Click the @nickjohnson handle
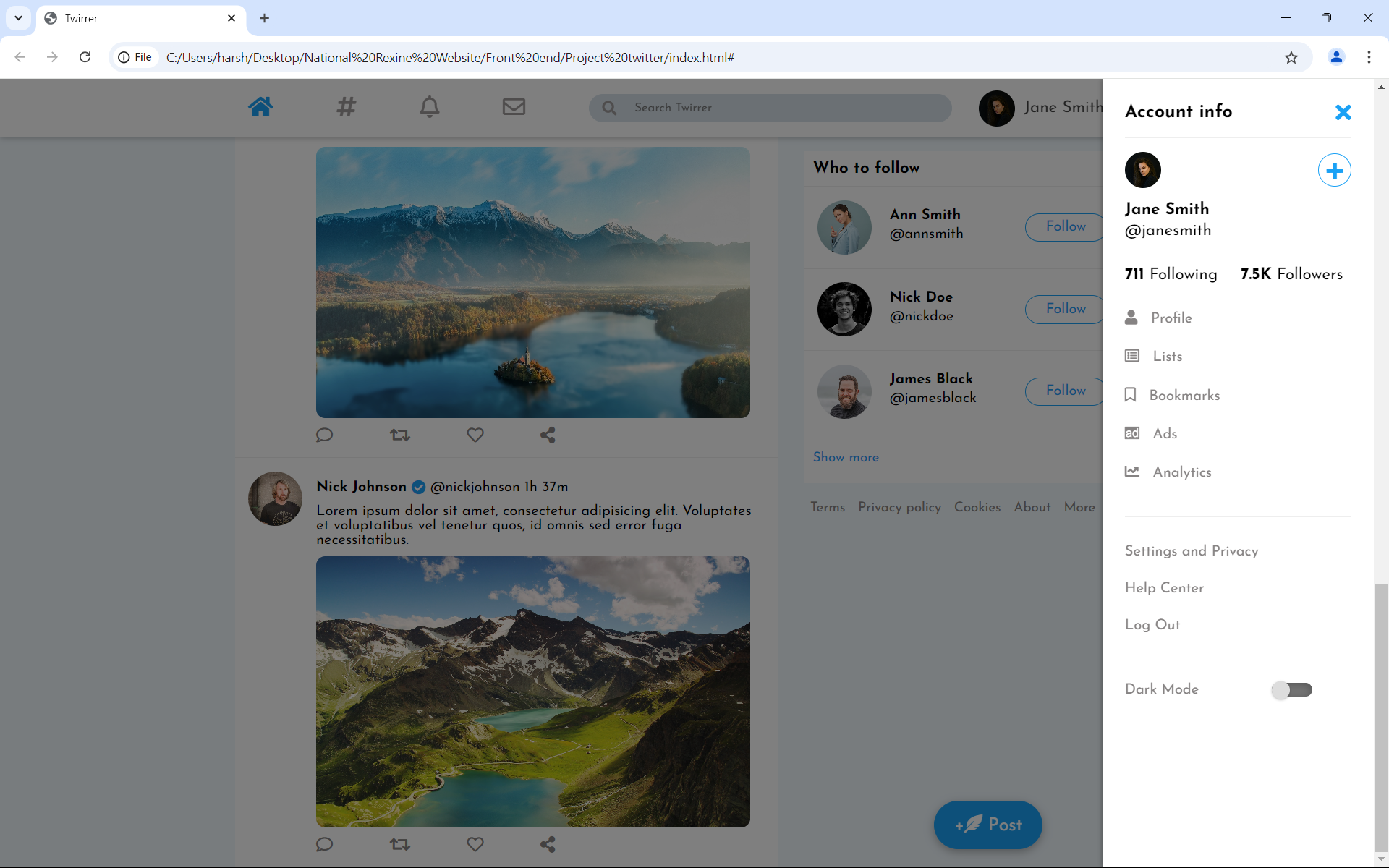The height and width of the screenshot is (868, 1389). pyautogui.click(x=475, y=487)
